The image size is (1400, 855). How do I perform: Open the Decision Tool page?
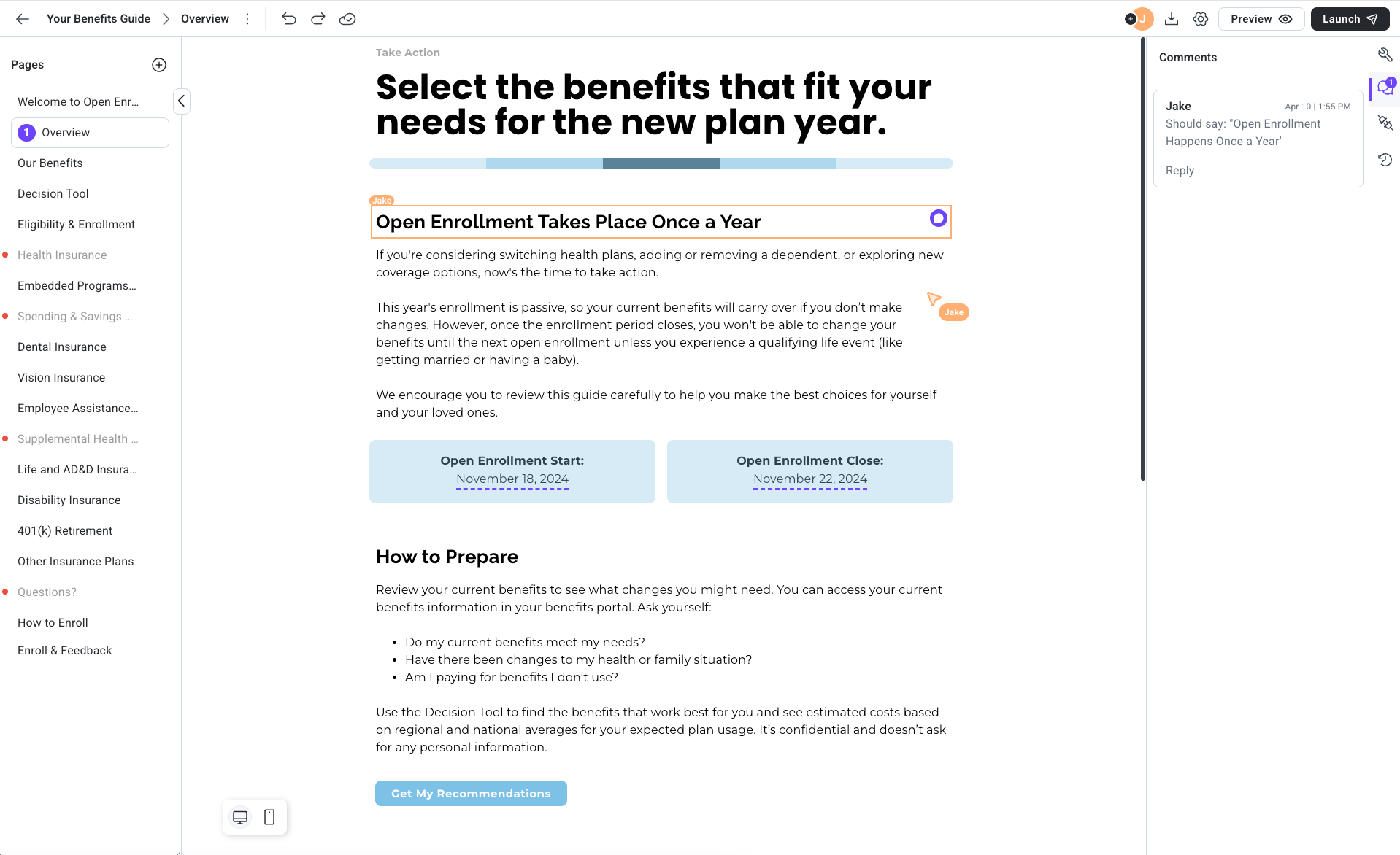click(53, 193)
